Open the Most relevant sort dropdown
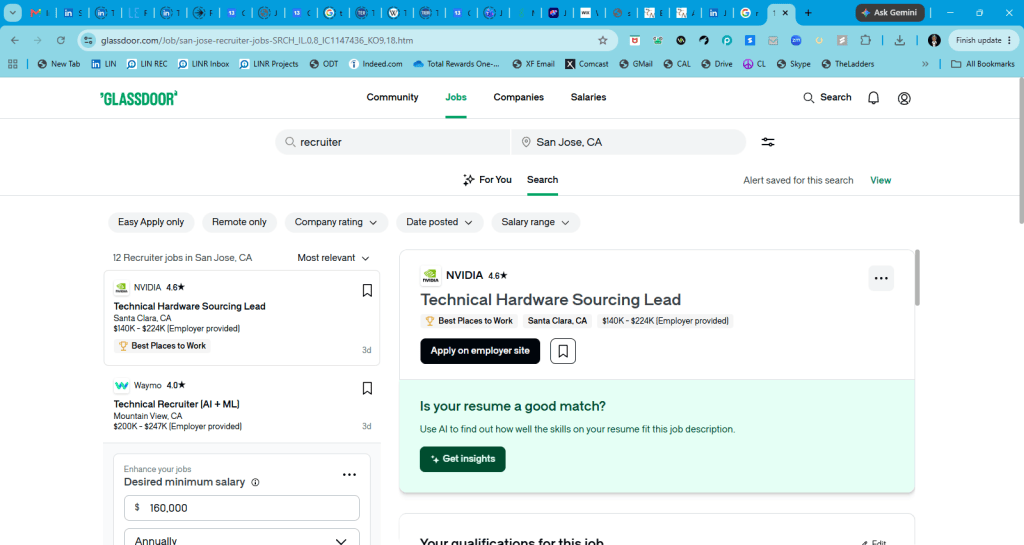This screenshot has width=1024, height=545. click(333, 258)
